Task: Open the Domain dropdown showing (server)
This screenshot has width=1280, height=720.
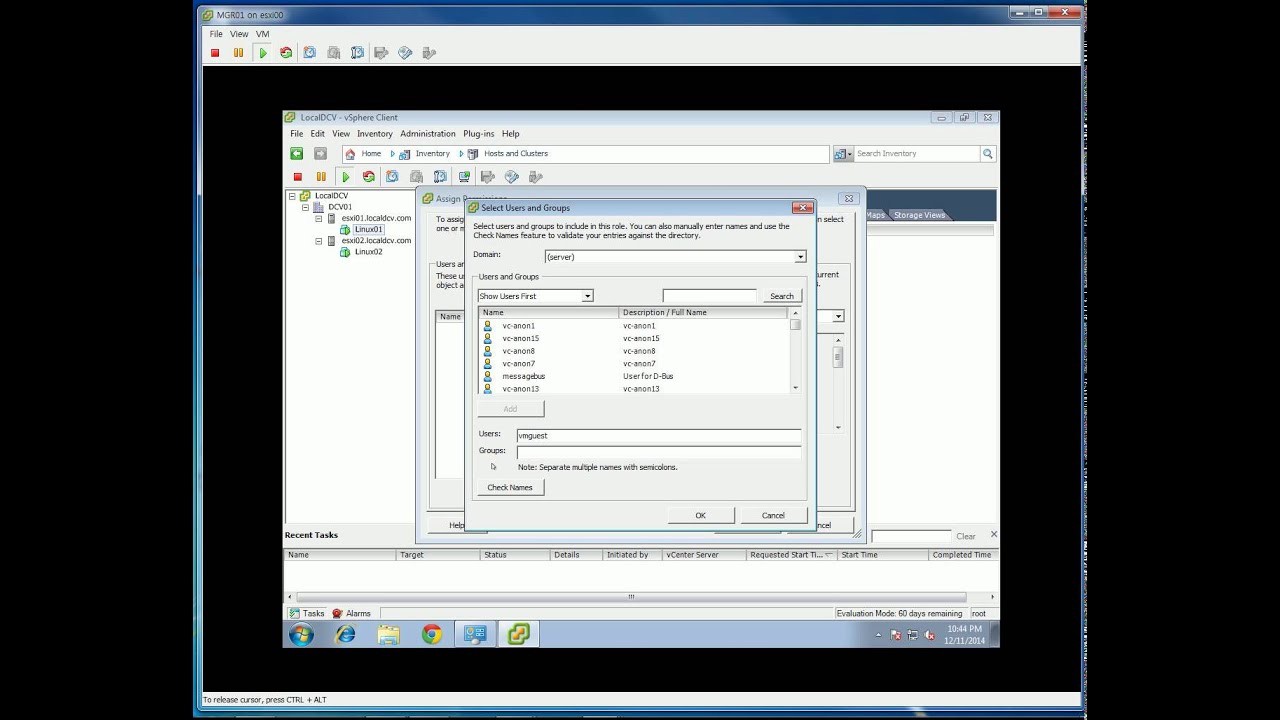Action: pos(800,257)
